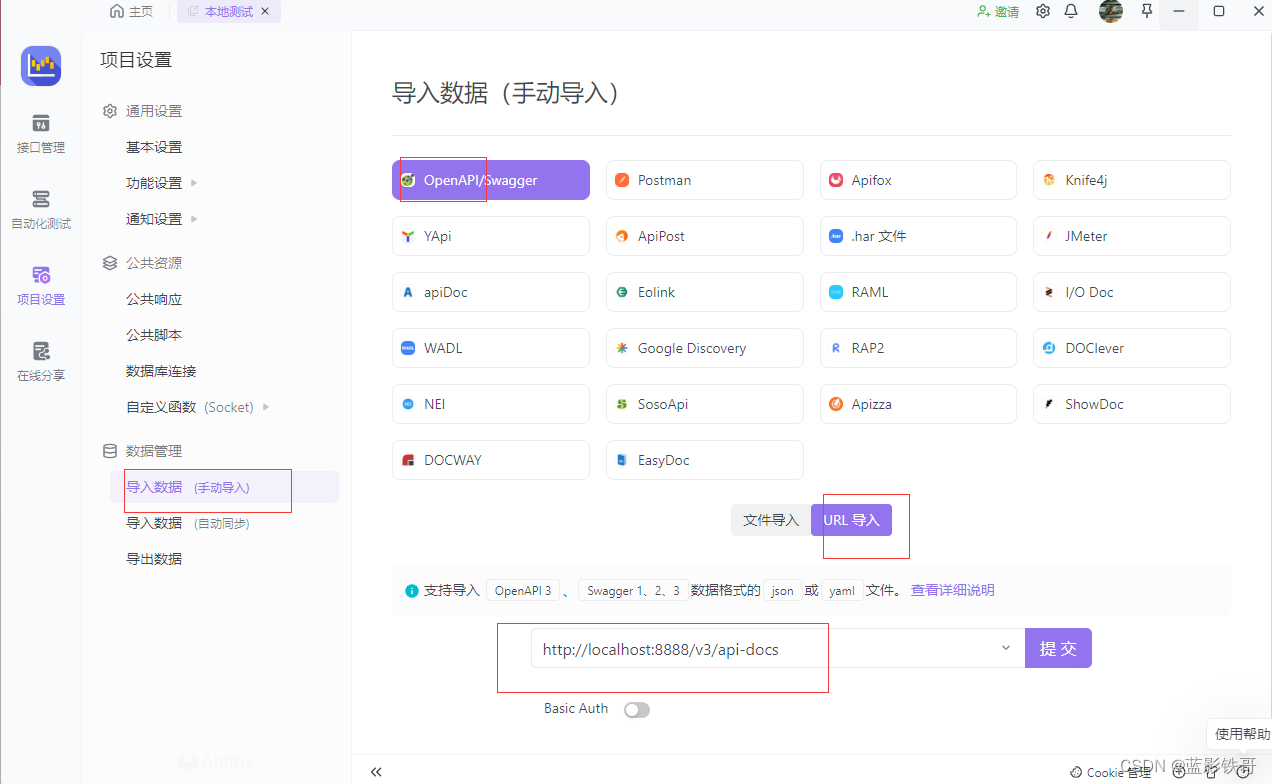Choose Google Discovery import format
Viewport: 1272px width, 784px height.
point(705,348)
